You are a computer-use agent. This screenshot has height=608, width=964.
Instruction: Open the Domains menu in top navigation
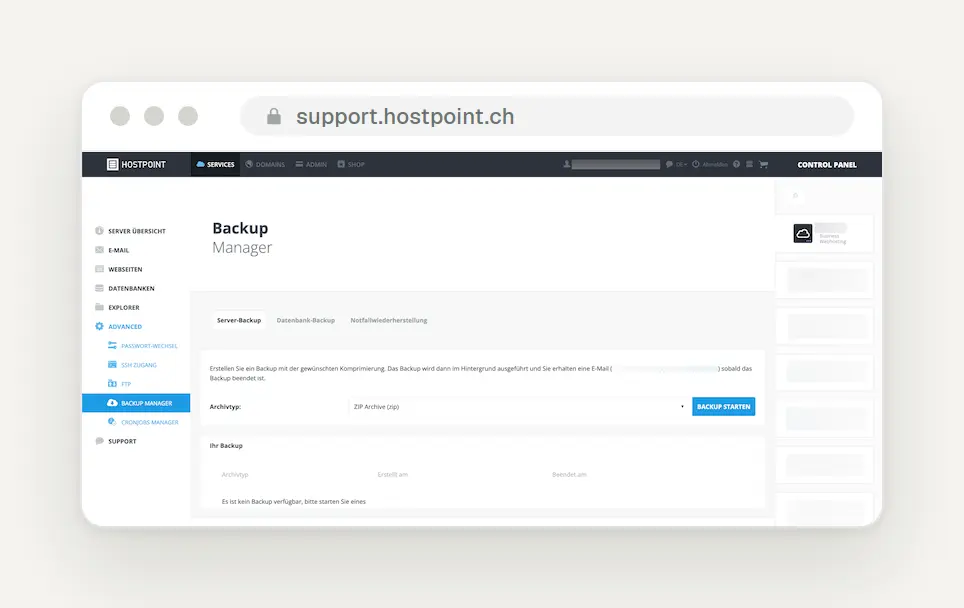coord(265,164)
